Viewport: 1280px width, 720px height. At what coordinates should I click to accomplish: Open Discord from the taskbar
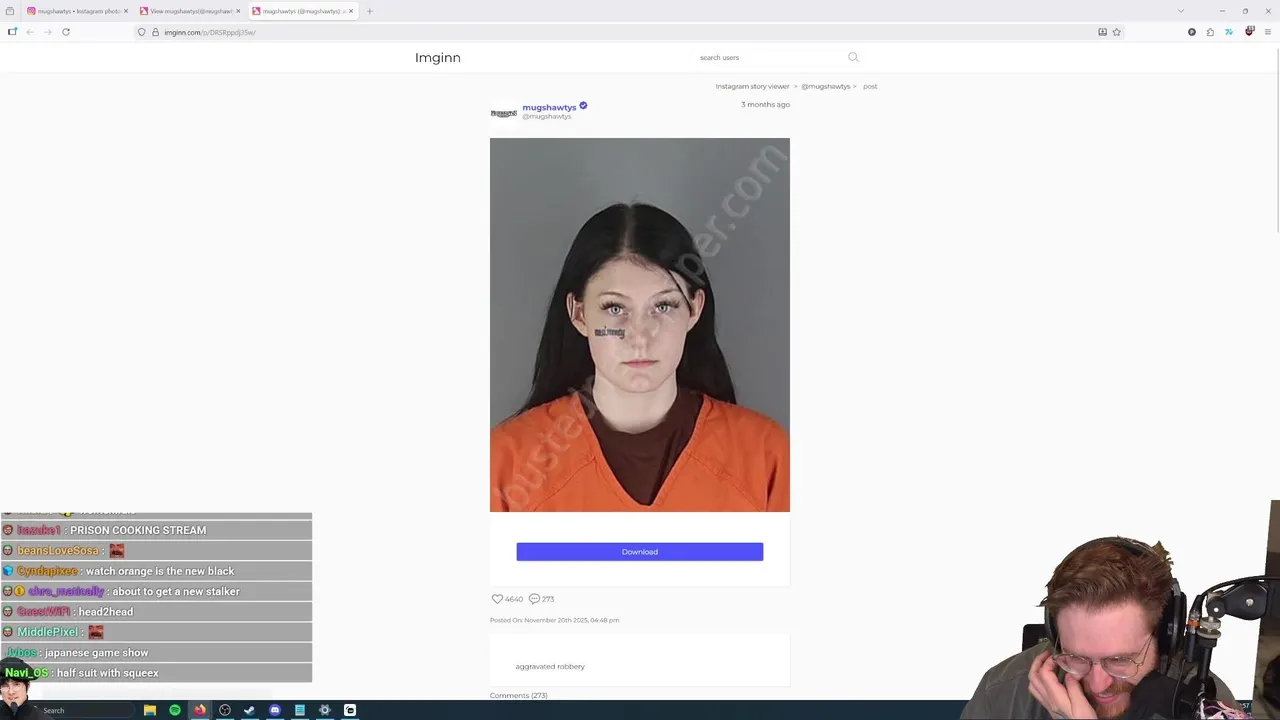pyautogui.click(x=275, y=710)
